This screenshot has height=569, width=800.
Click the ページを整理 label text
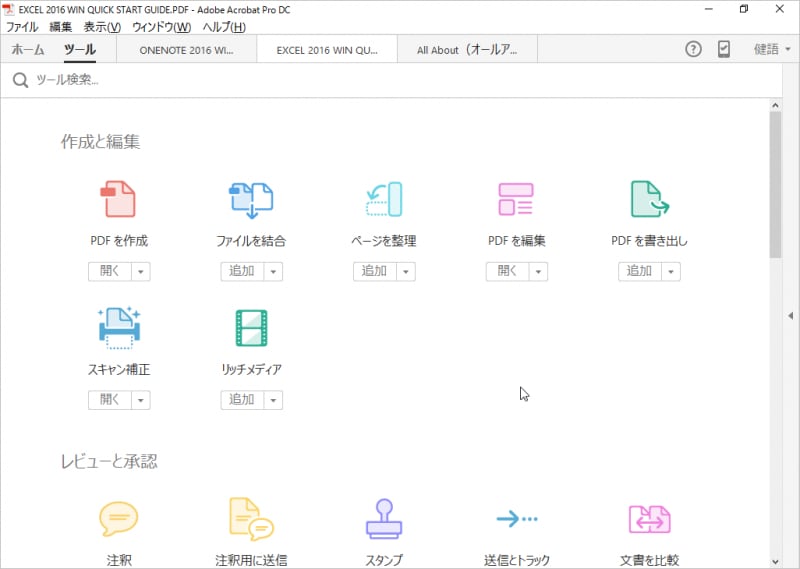pos(384,241)
